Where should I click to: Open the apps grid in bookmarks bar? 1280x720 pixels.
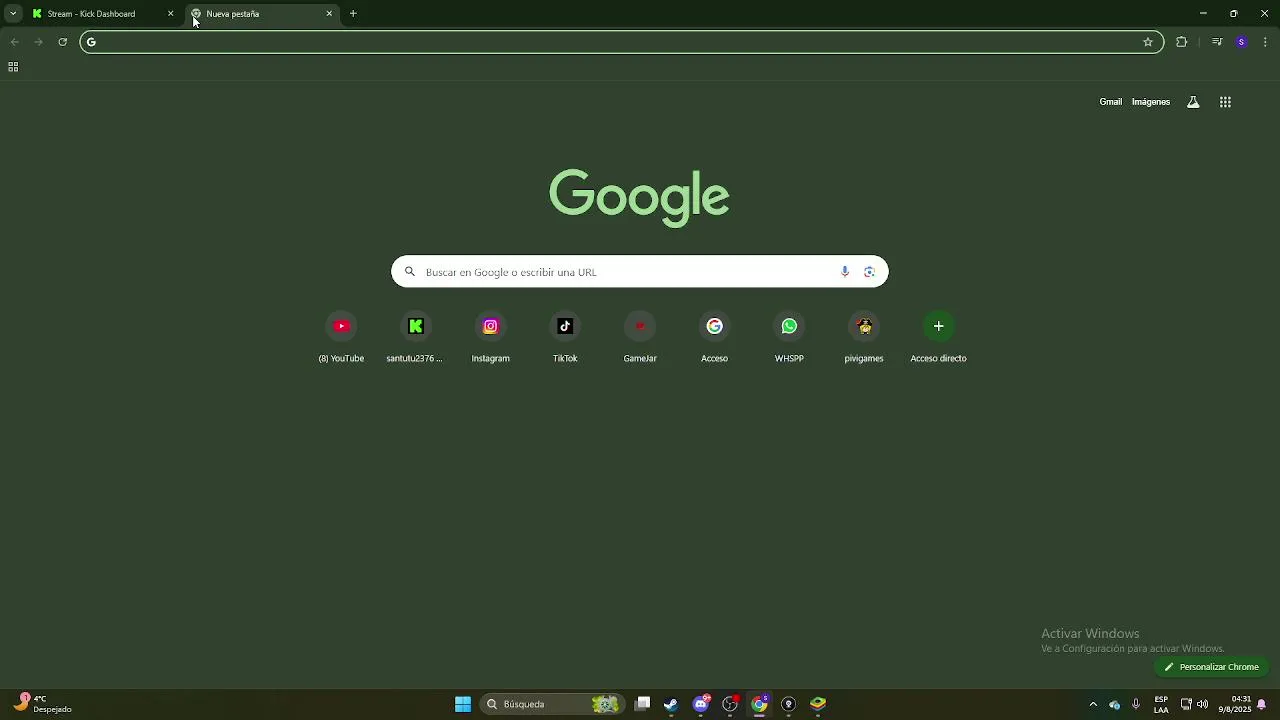pos(13,67)
